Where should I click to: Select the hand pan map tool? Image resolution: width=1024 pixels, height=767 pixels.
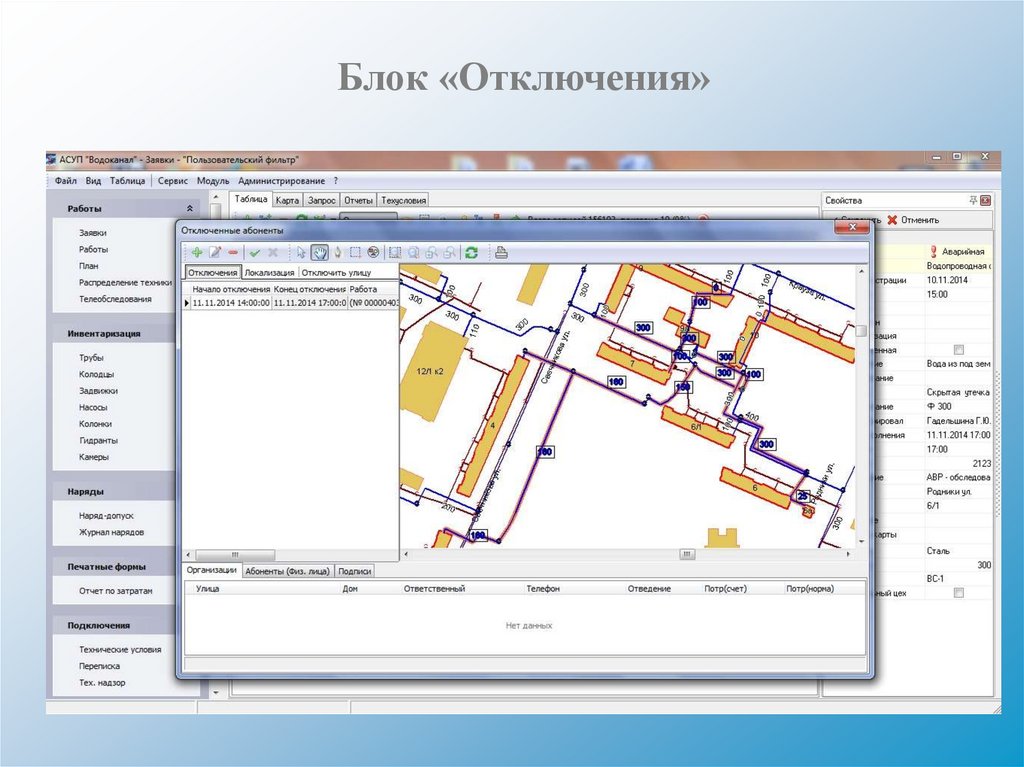[320, 252]
